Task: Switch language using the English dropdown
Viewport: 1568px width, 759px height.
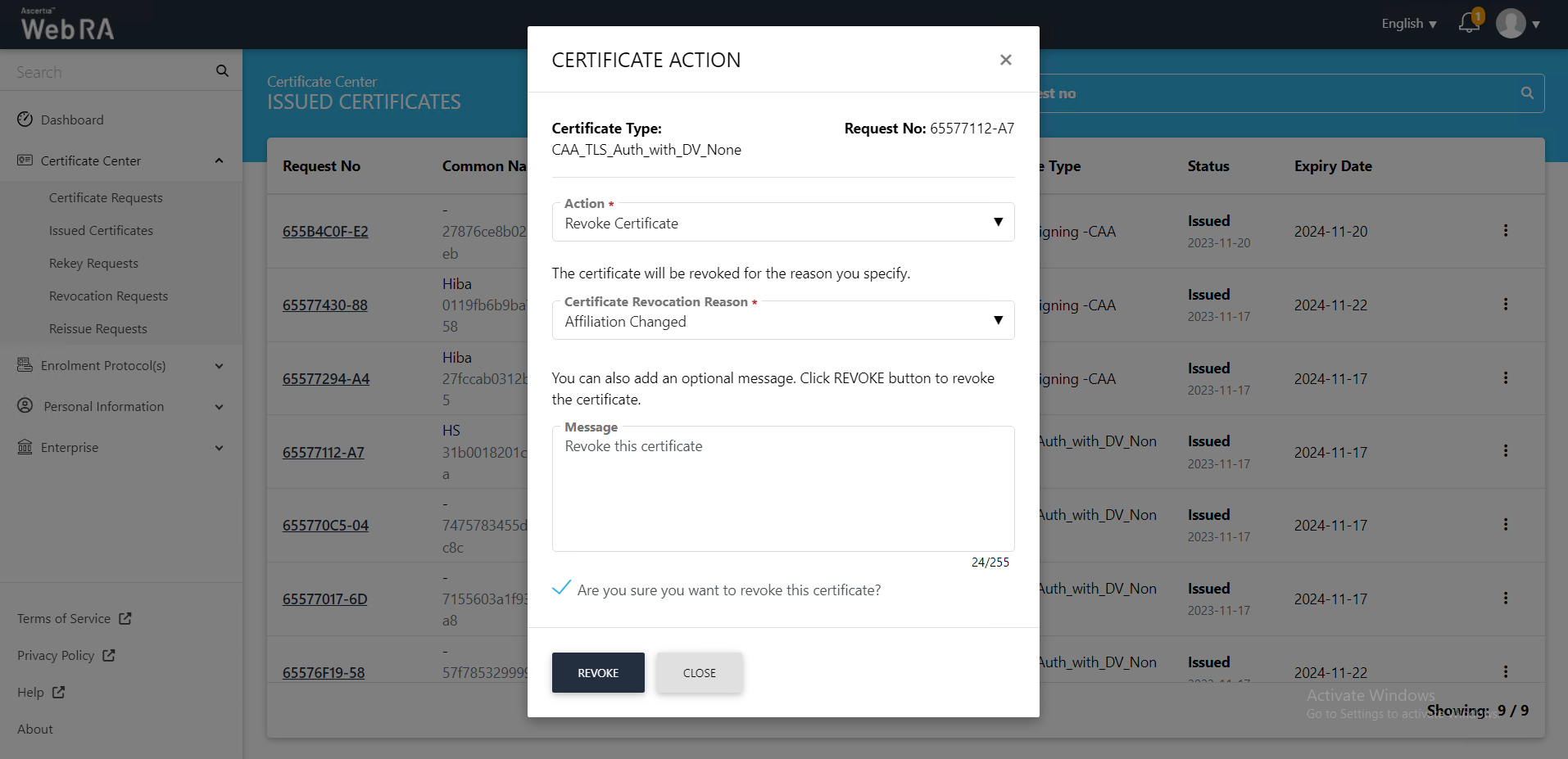Action: pyautogui.click(x=1408, y=24)
